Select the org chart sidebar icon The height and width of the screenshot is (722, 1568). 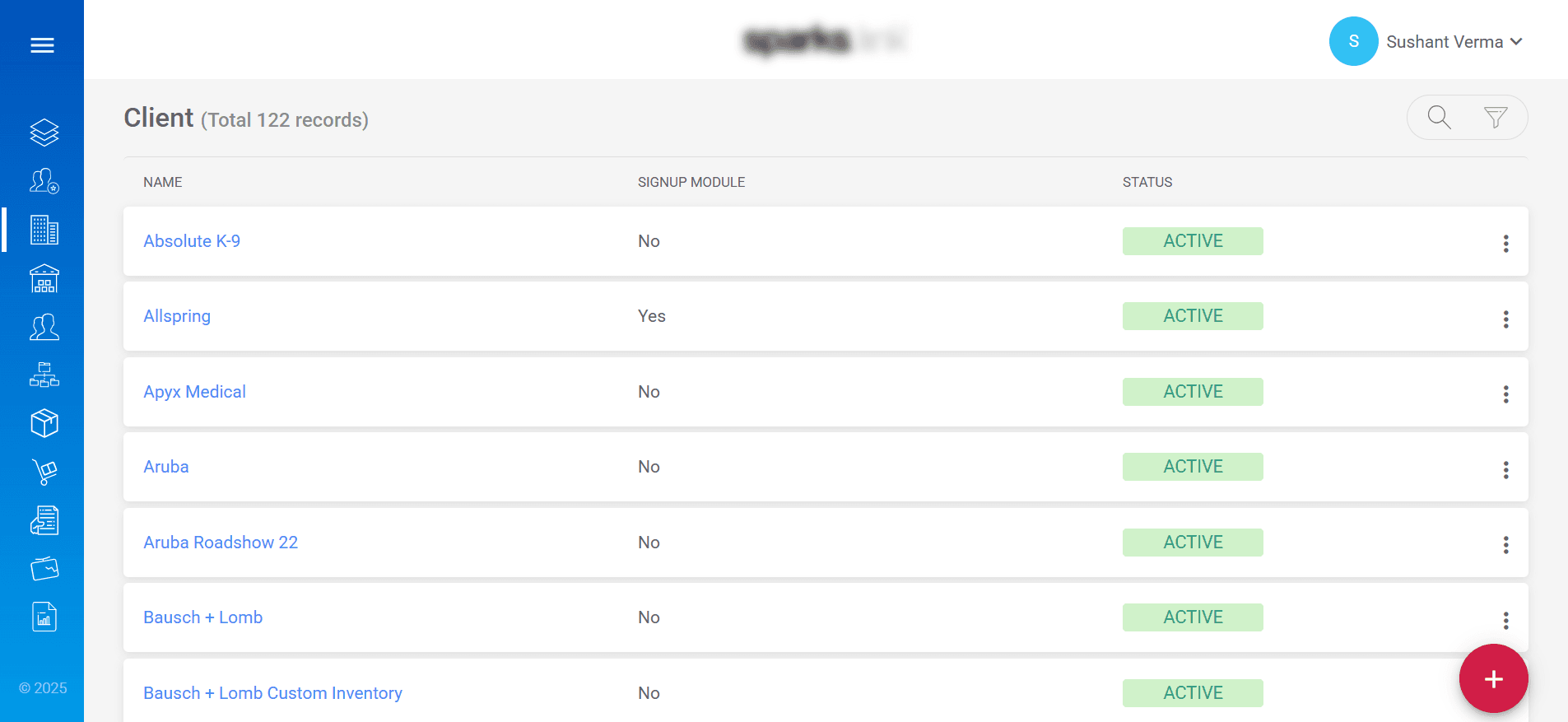click(x=44, y=375)
